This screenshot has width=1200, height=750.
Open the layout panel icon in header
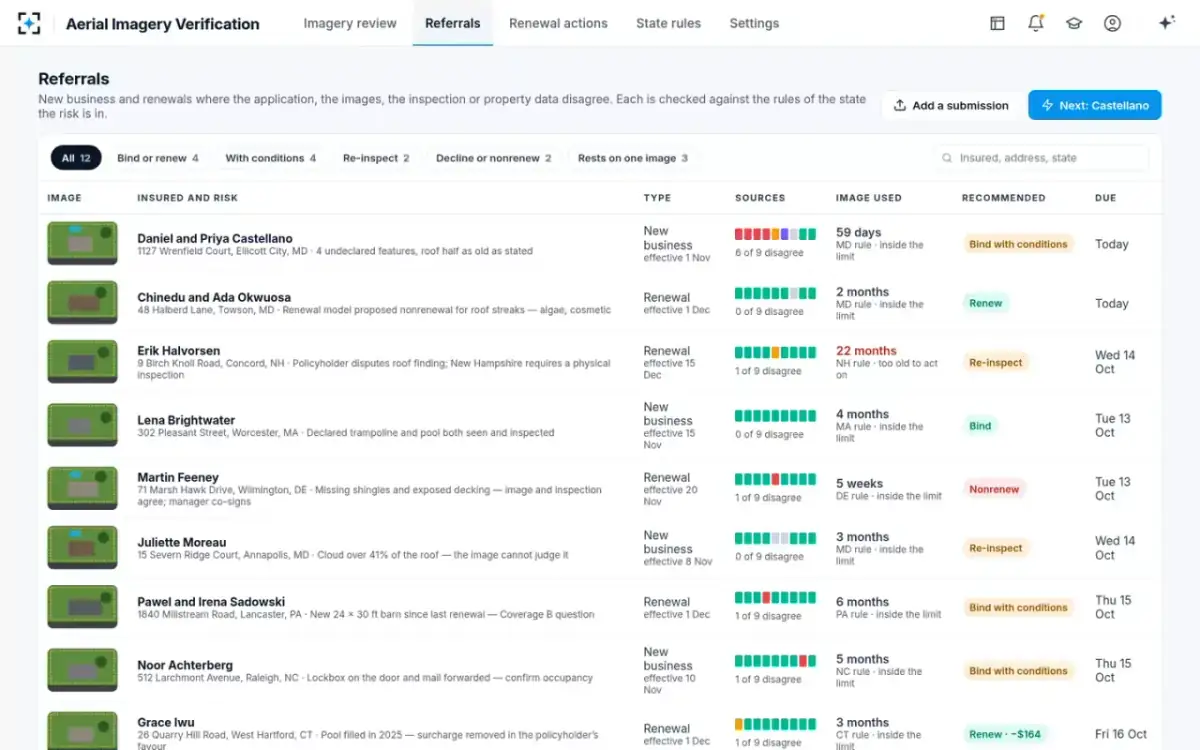997,23
